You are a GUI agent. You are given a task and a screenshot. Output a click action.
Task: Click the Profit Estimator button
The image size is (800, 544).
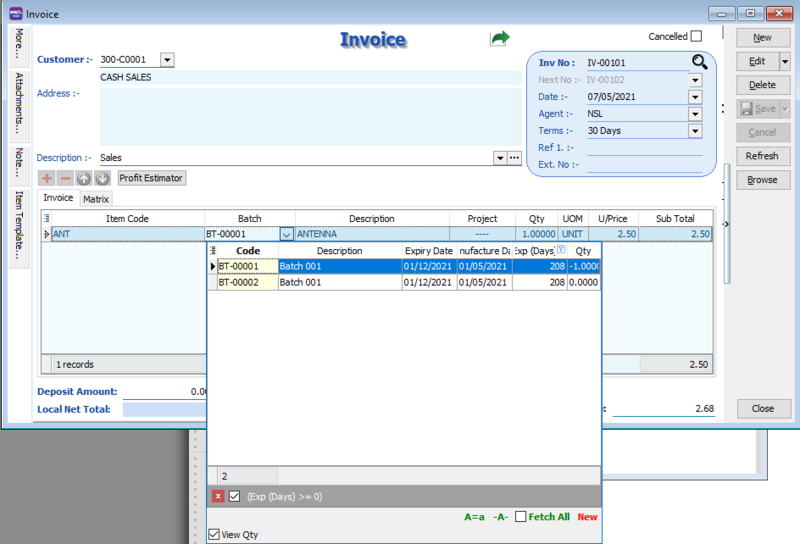pyautogui.click(x=151, y=178)
